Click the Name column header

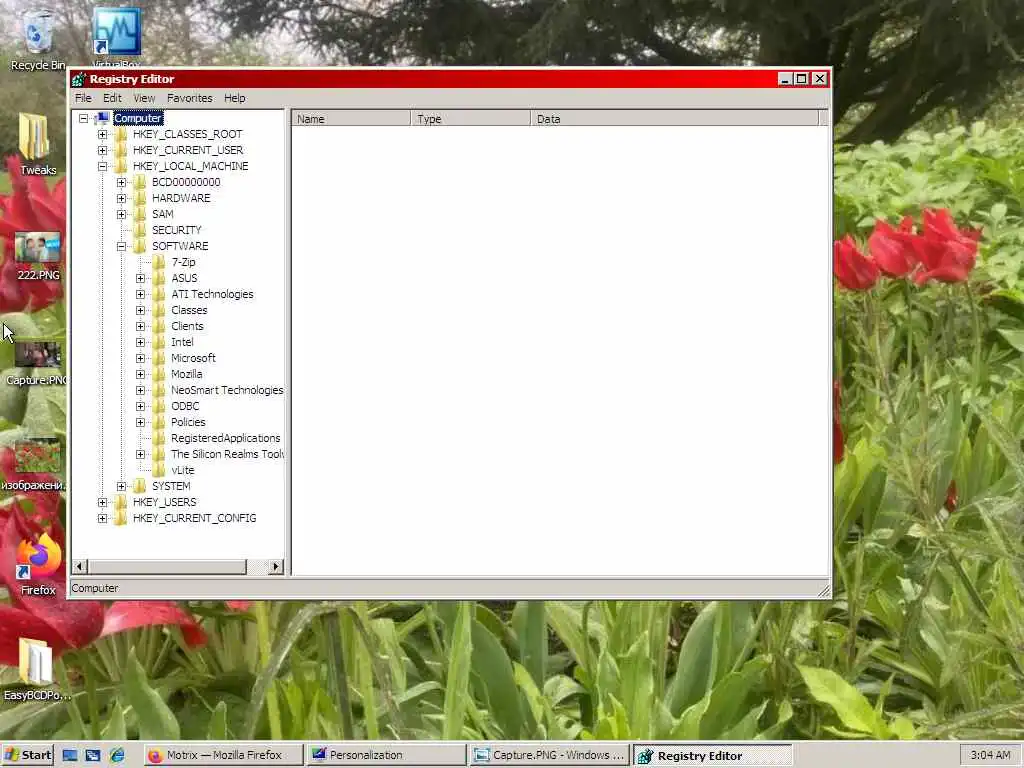click(351, 119)
